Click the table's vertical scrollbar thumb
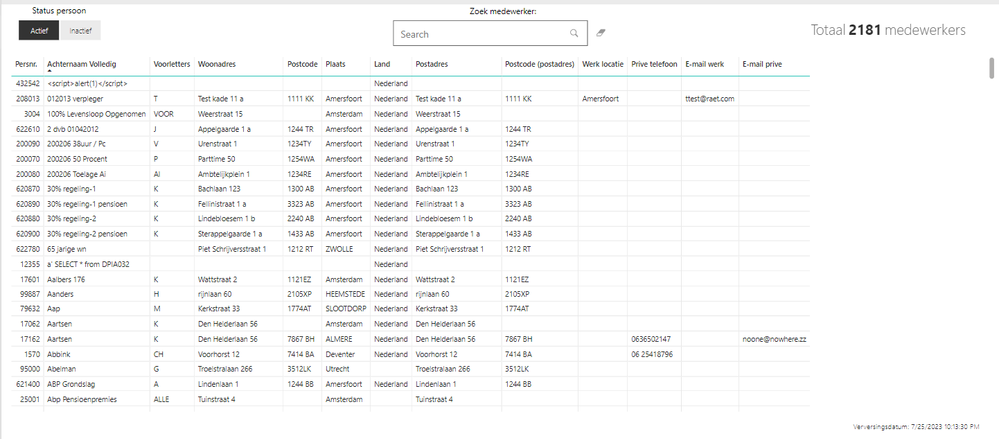 [991, 68]
